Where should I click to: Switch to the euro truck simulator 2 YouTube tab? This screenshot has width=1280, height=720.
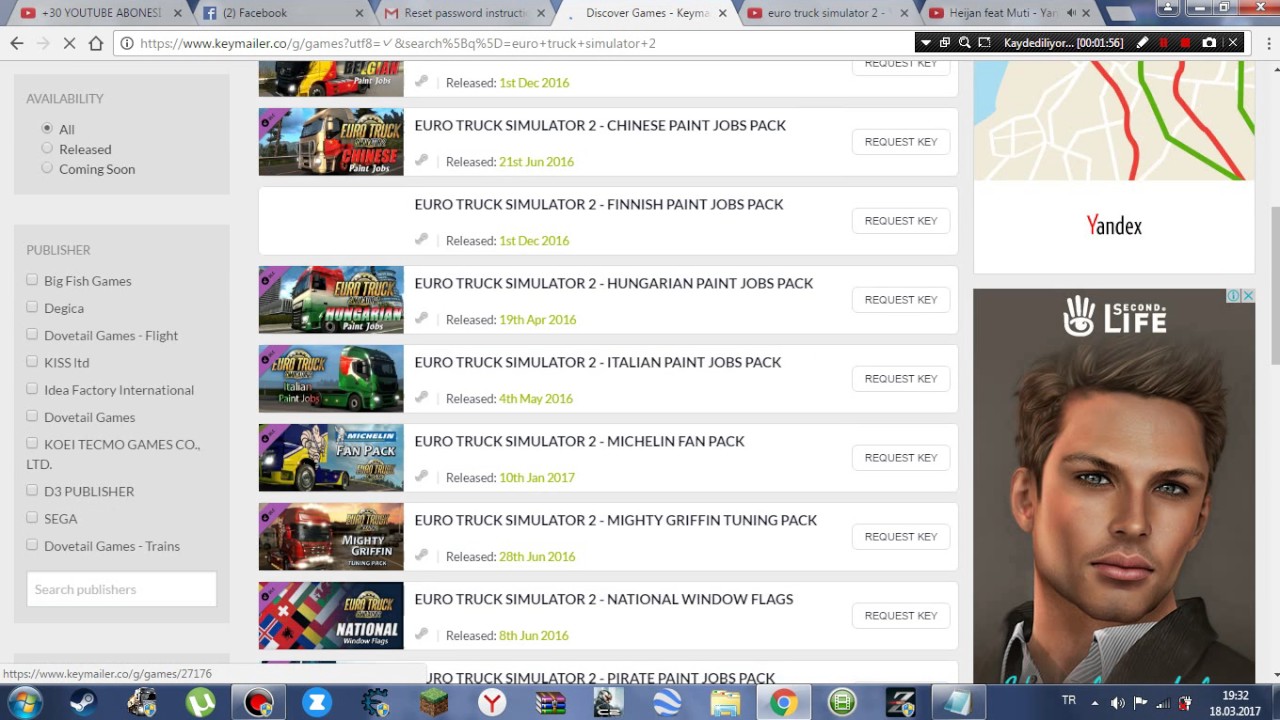(x=828, y=13)
